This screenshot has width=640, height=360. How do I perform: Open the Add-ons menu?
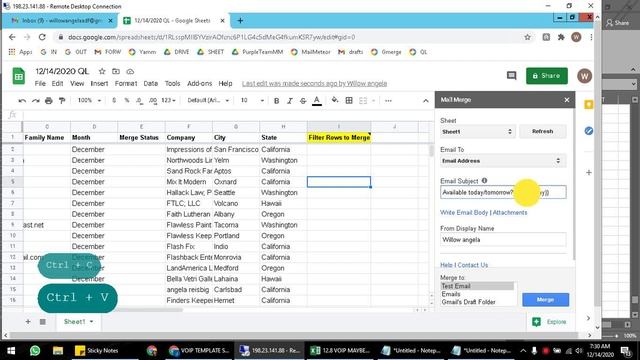[x=200, y=83]
